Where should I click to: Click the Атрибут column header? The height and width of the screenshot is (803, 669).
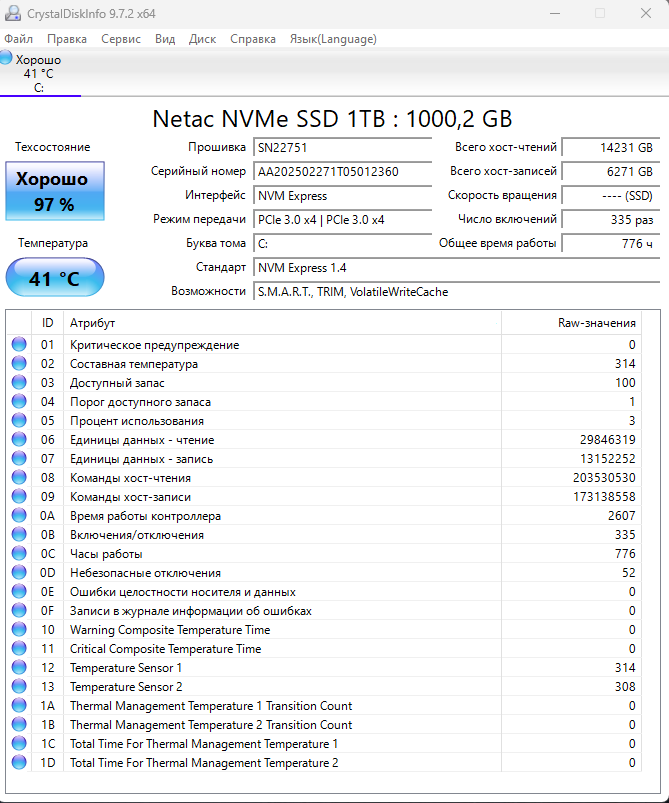(x=282, y=323)
